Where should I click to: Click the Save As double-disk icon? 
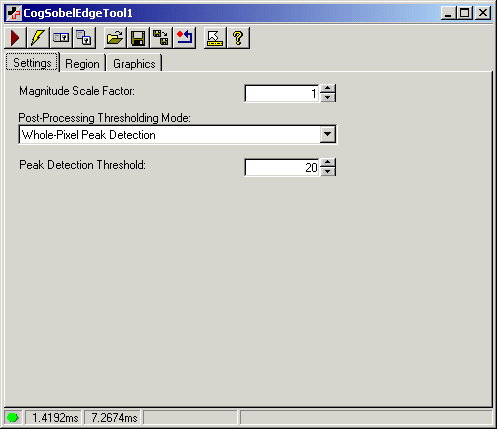(161, 38)
